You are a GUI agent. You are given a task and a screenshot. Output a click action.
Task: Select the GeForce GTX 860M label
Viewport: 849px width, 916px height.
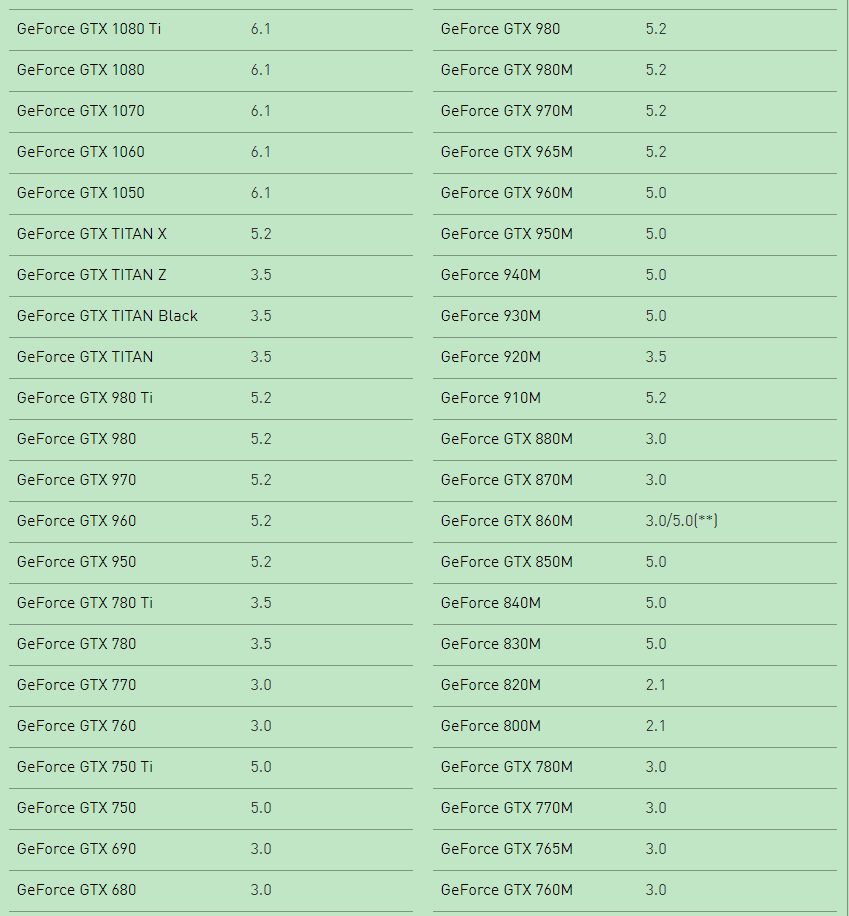pyautogui.click(x=507, y=521)
